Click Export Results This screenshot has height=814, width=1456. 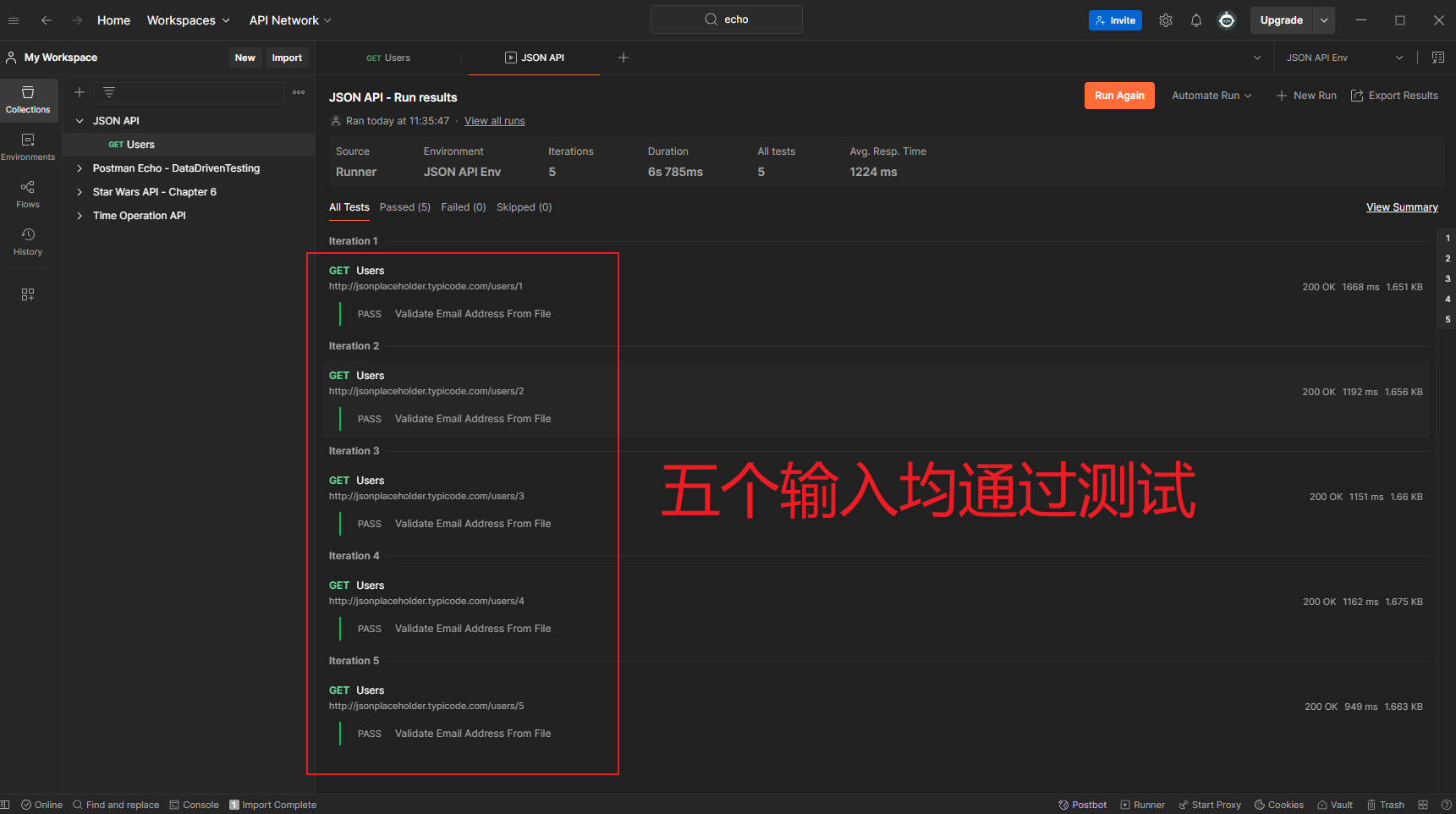(x=1394, y=96)
